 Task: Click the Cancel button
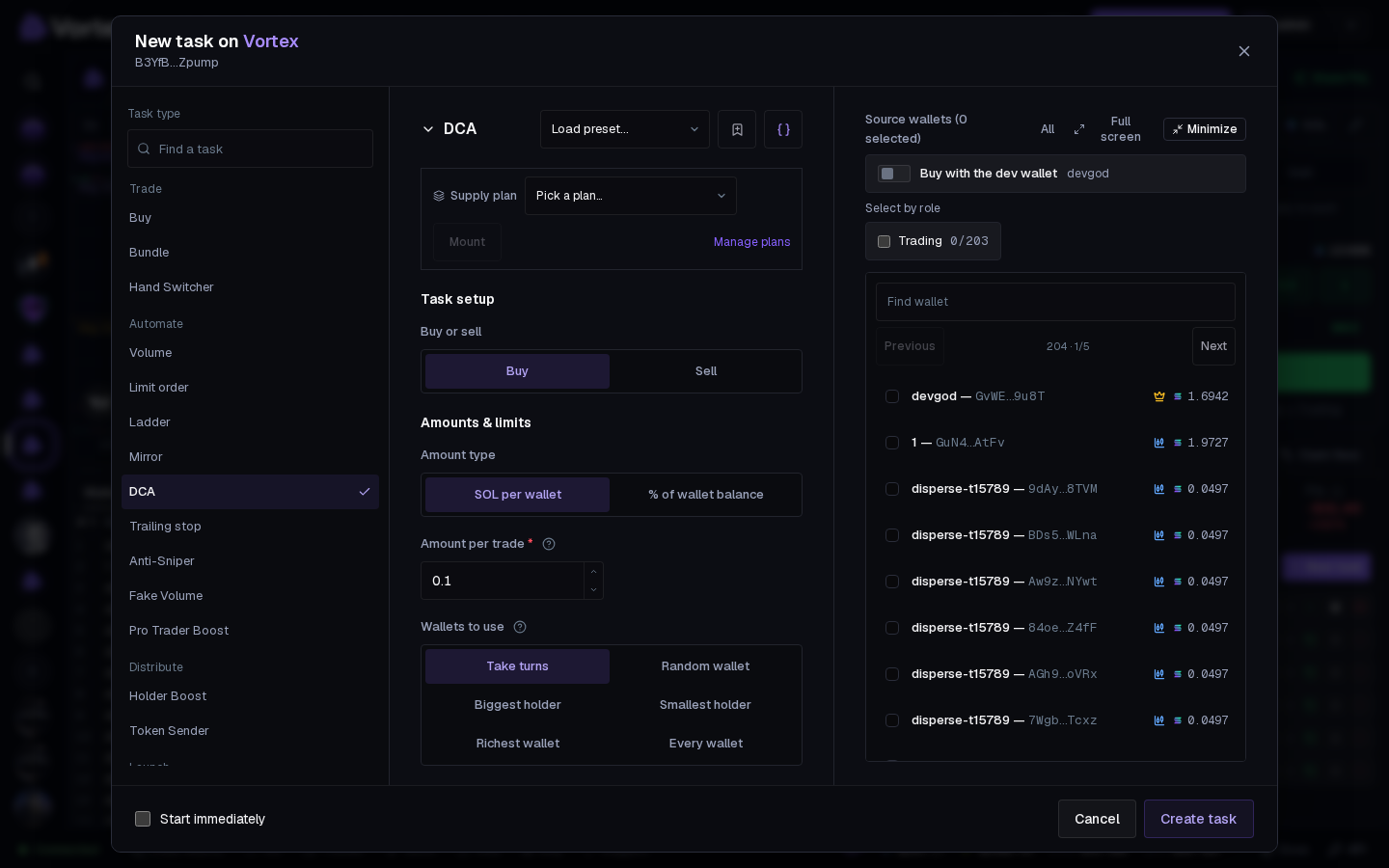[1097, 819]
